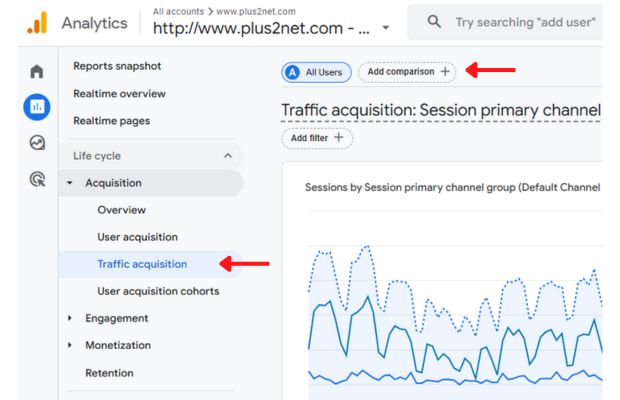
Task: Click the All Users 'A' badge
Action: click(x=292, y=72)
